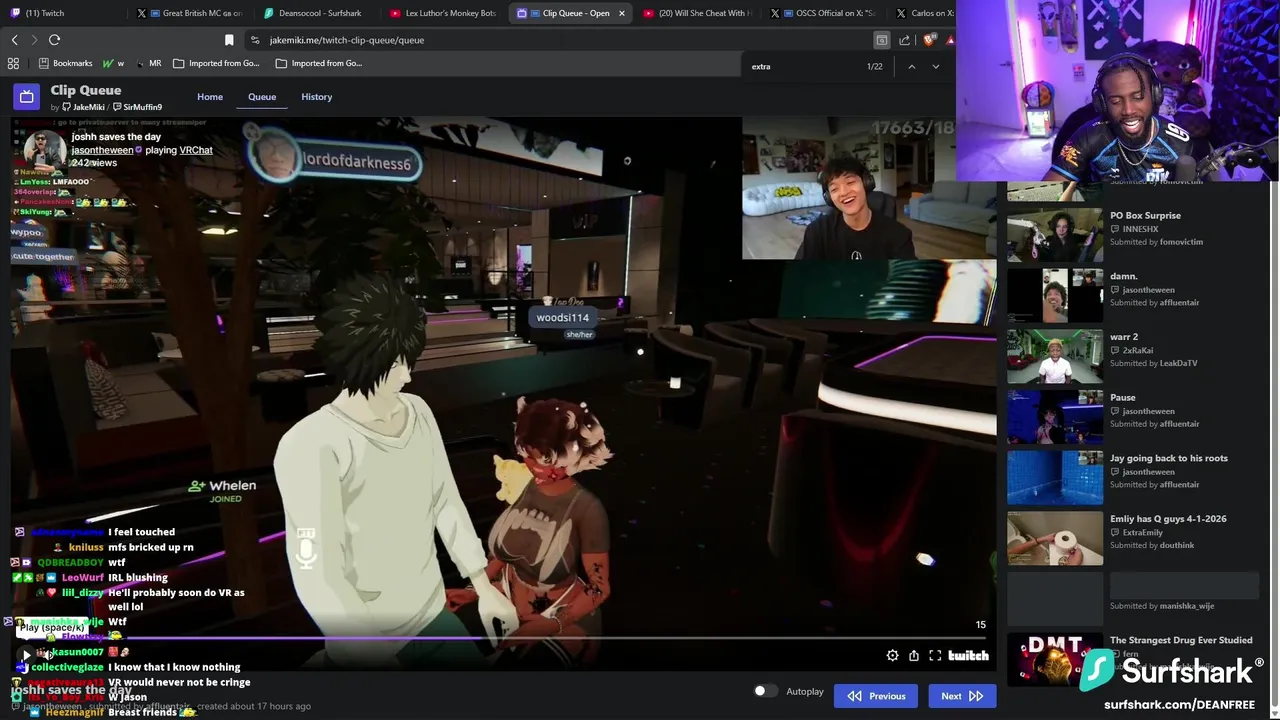Viewport: 1280px width, 720px height.
Task: Open the site info icon in address bar
Action: (255, 40)
